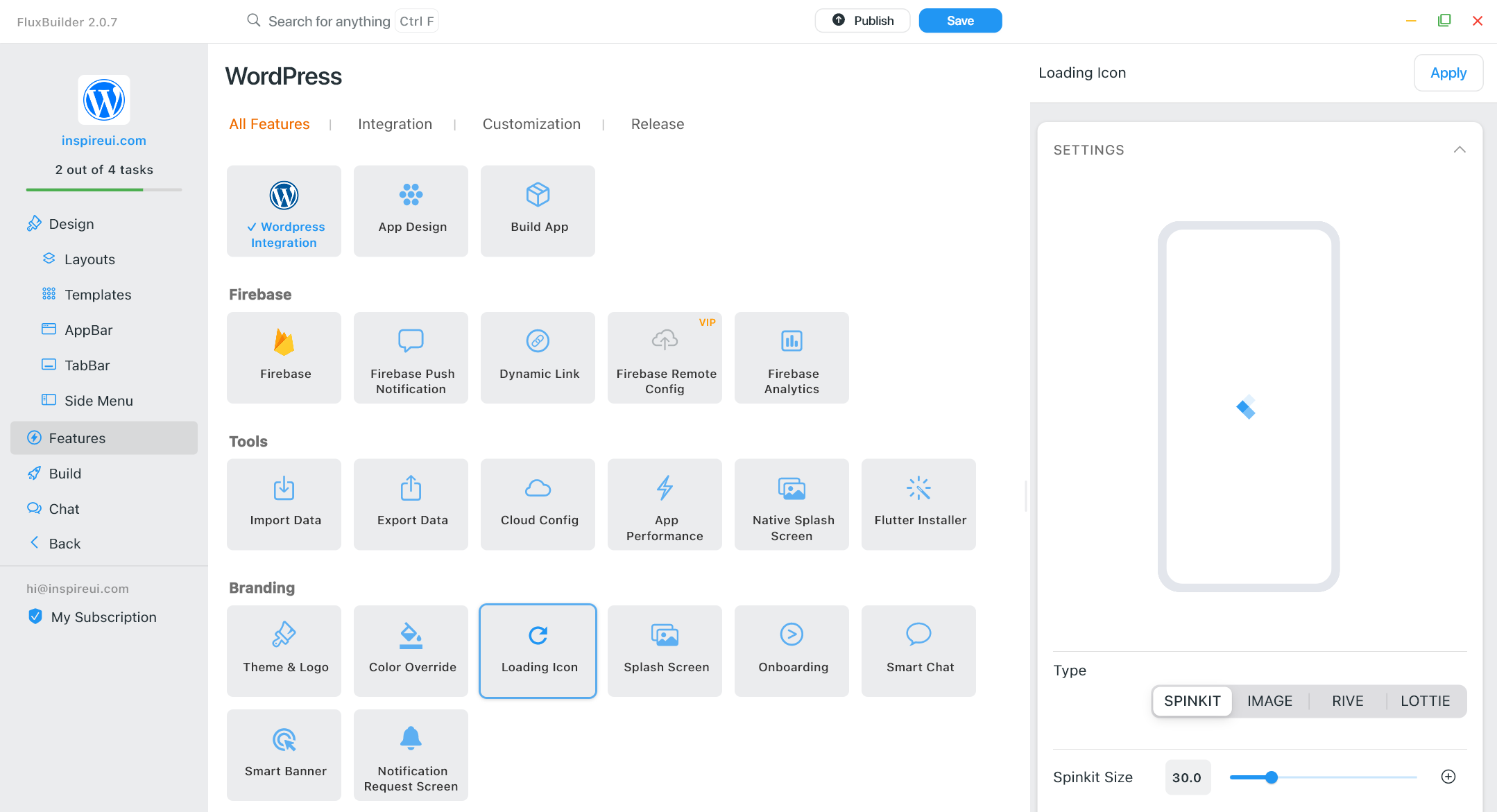This screenshot has height=812, width=1497.
Task: Increase Spinkit Size with plus button
Action: [1448, 777]
